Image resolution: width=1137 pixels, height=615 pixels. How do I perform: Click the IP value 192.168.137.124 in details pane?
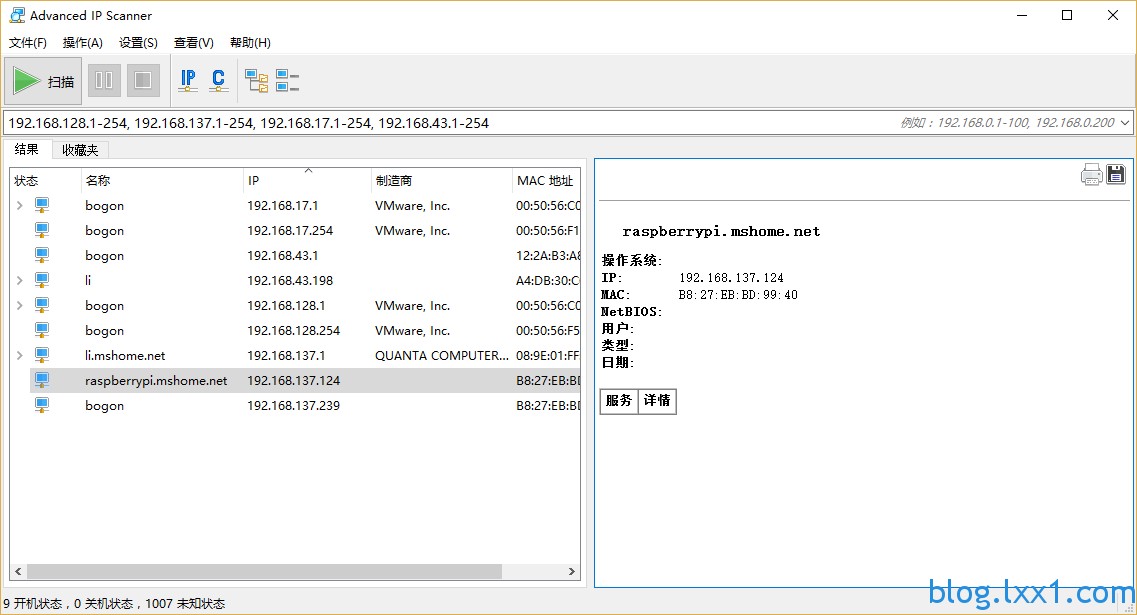tap(731, 278)
